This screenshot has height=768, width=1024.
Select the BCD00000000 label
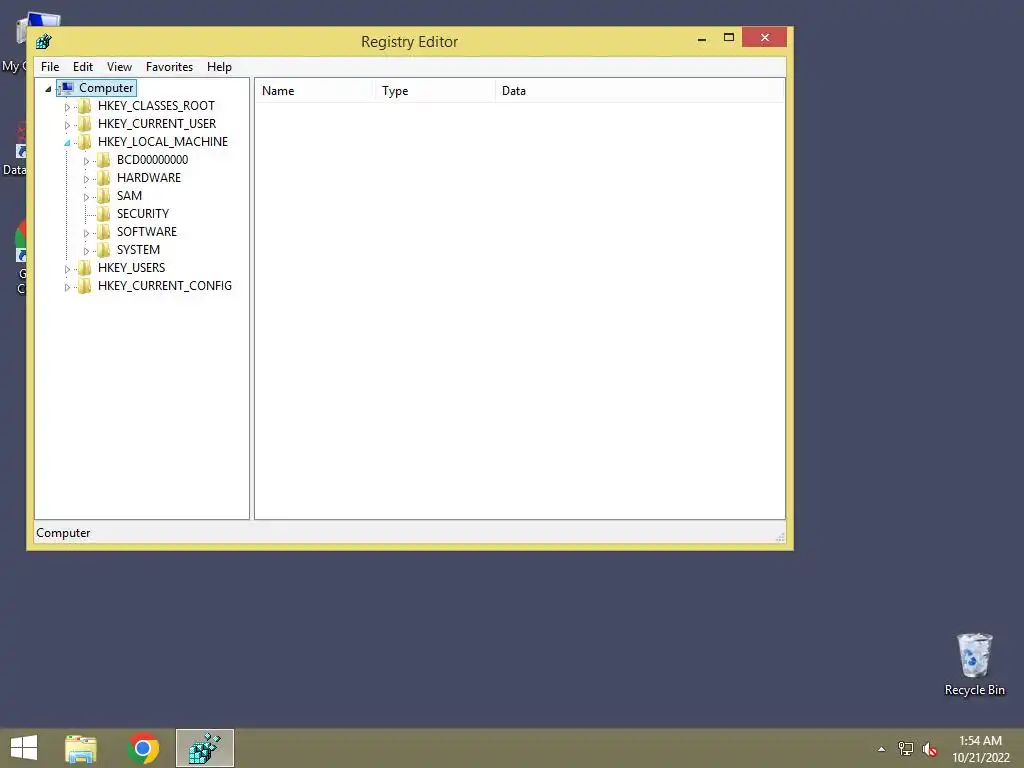[152, 160]
